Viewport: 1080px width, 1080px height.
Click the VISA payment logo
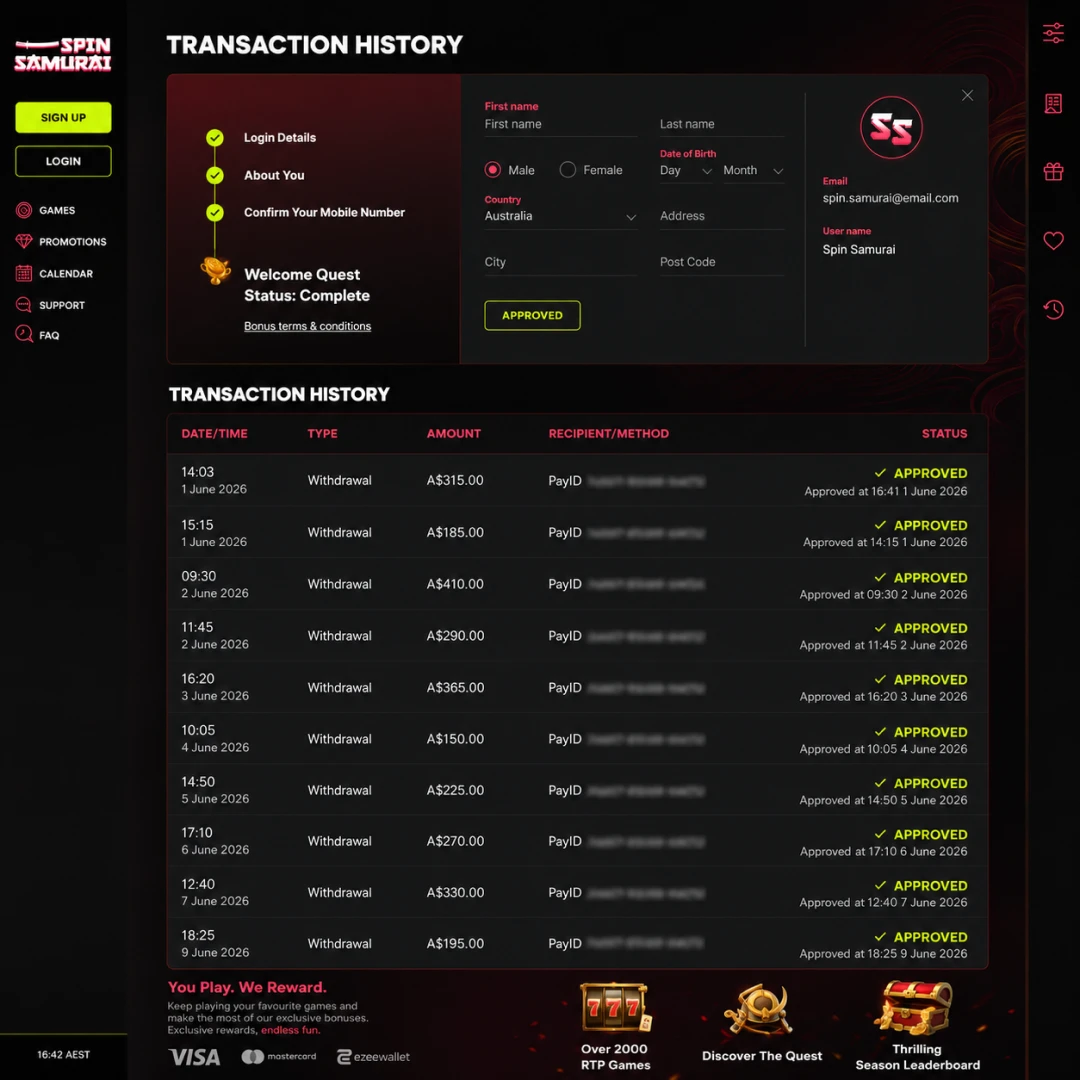[x=195, y=1057]
